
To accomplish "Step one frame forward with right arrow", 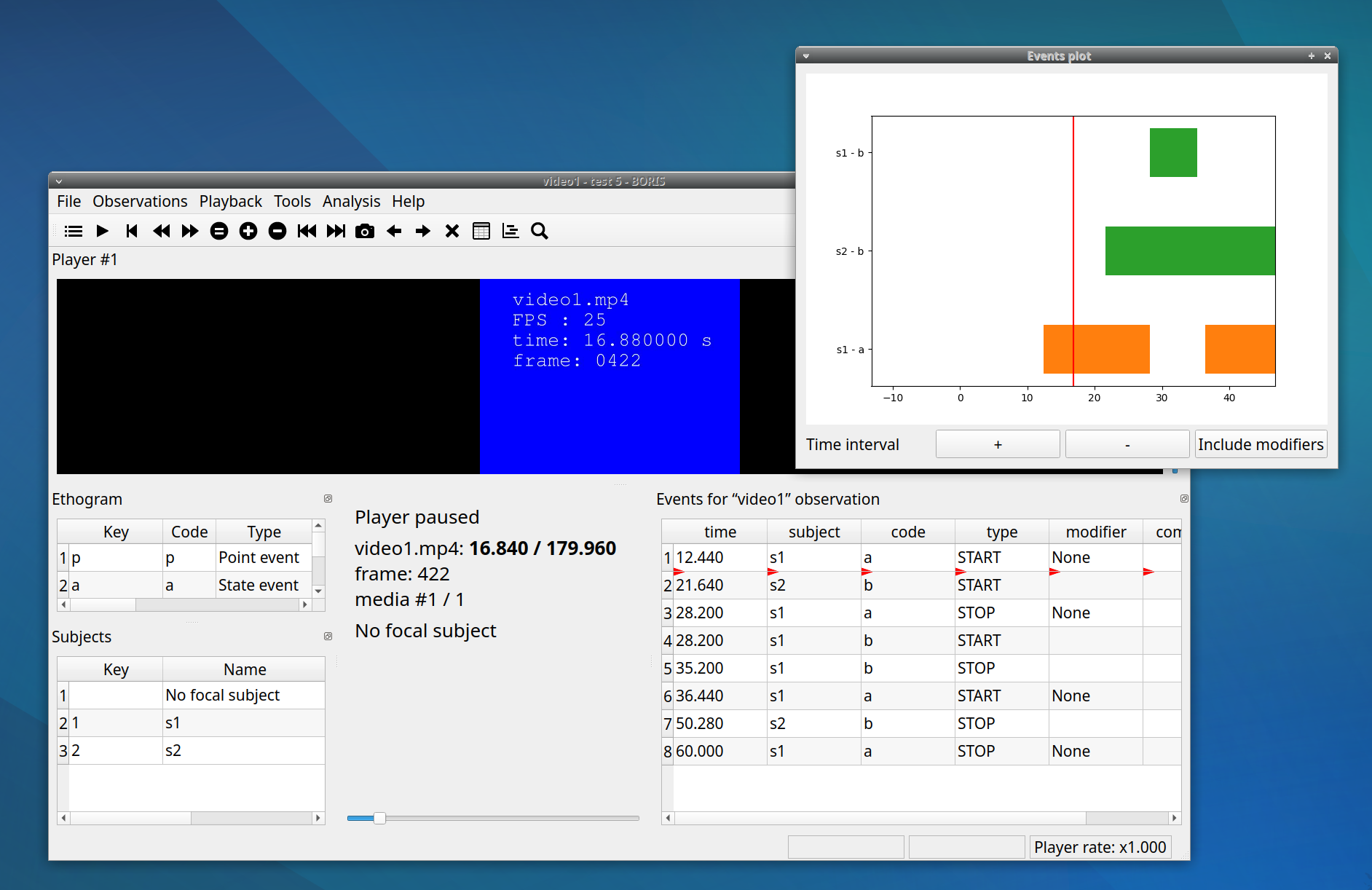I will pyautogui.click(x=423, y=231).
